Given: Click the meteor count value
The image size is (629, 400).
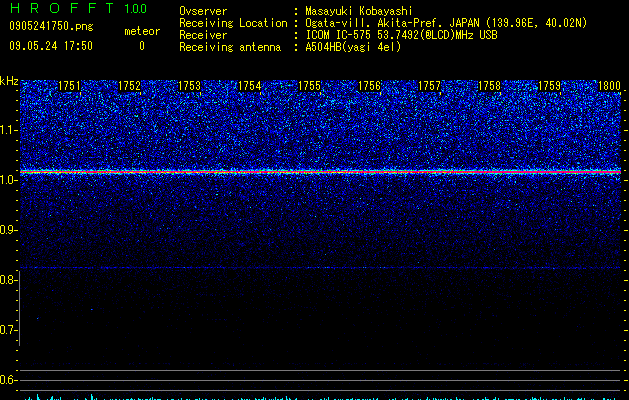Looking at the screenshot, I should (142, 46).
